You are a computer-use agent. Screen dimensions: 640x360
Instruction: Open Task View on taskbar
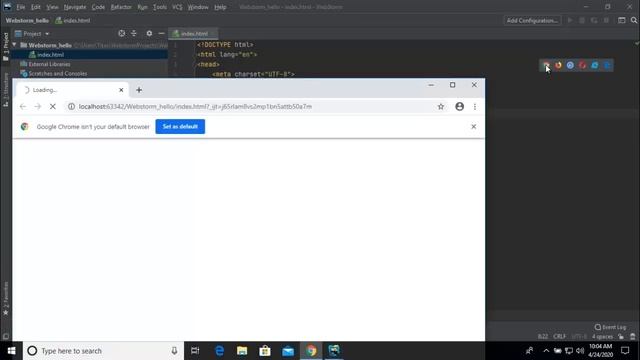(195, 351)
